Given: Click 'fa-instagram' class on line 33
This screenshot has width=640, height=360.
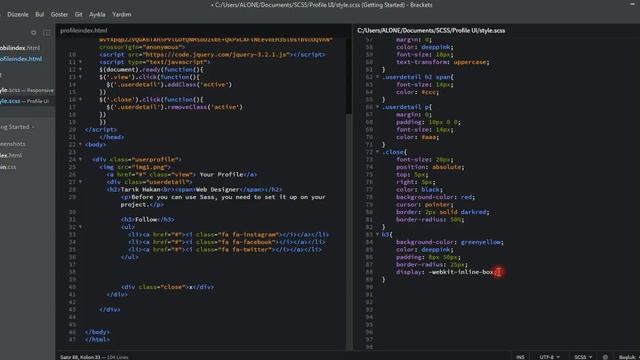Looking at the screenshot, I should [x=254, y=234].
